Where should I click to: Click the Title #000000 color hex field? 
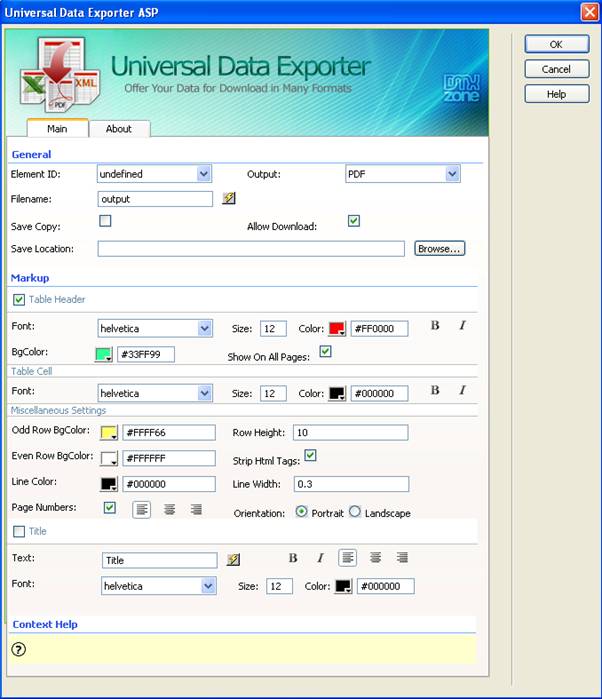[x=386, y=586]
